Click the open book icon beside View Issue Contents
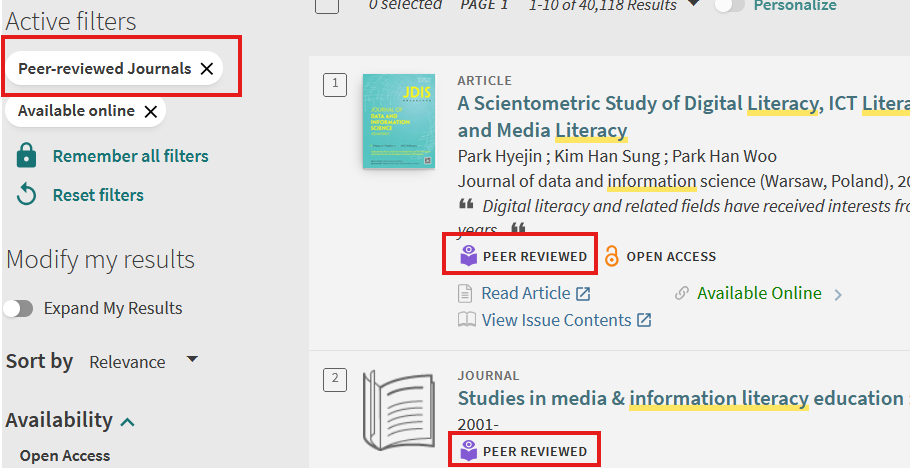Viewport: 910px width, 468px height. pos(467,320)
